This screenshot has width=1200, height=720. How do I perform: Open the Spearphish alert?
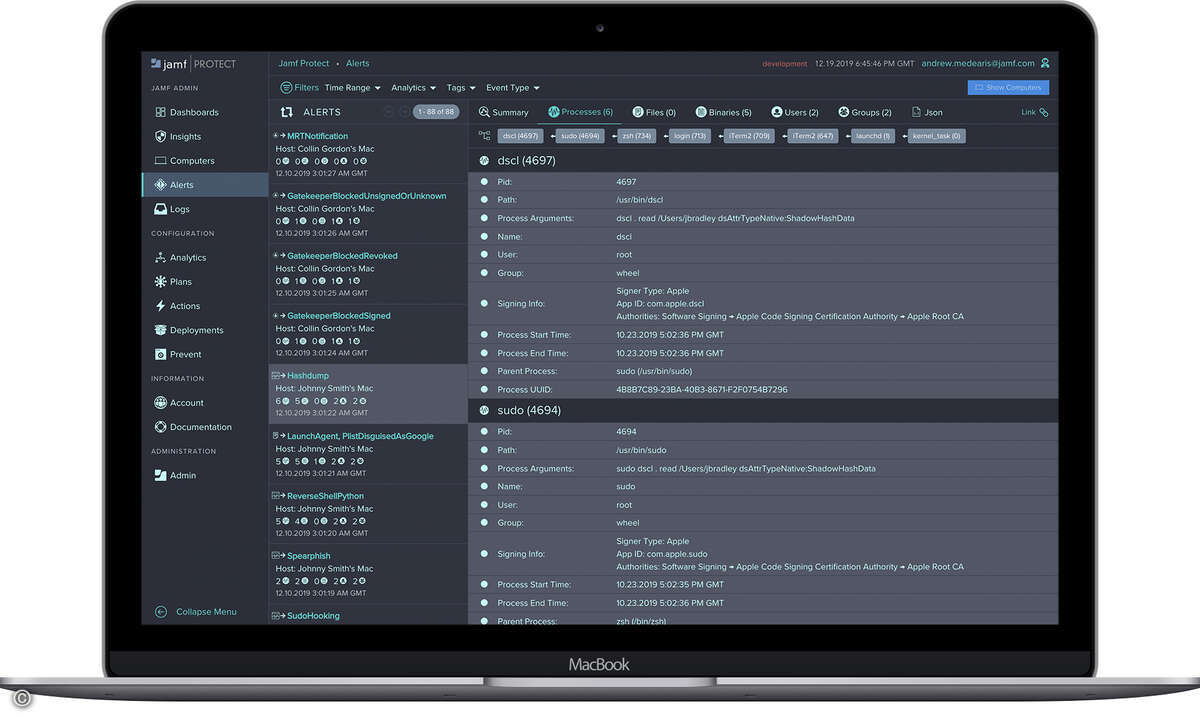click(308, 556)
